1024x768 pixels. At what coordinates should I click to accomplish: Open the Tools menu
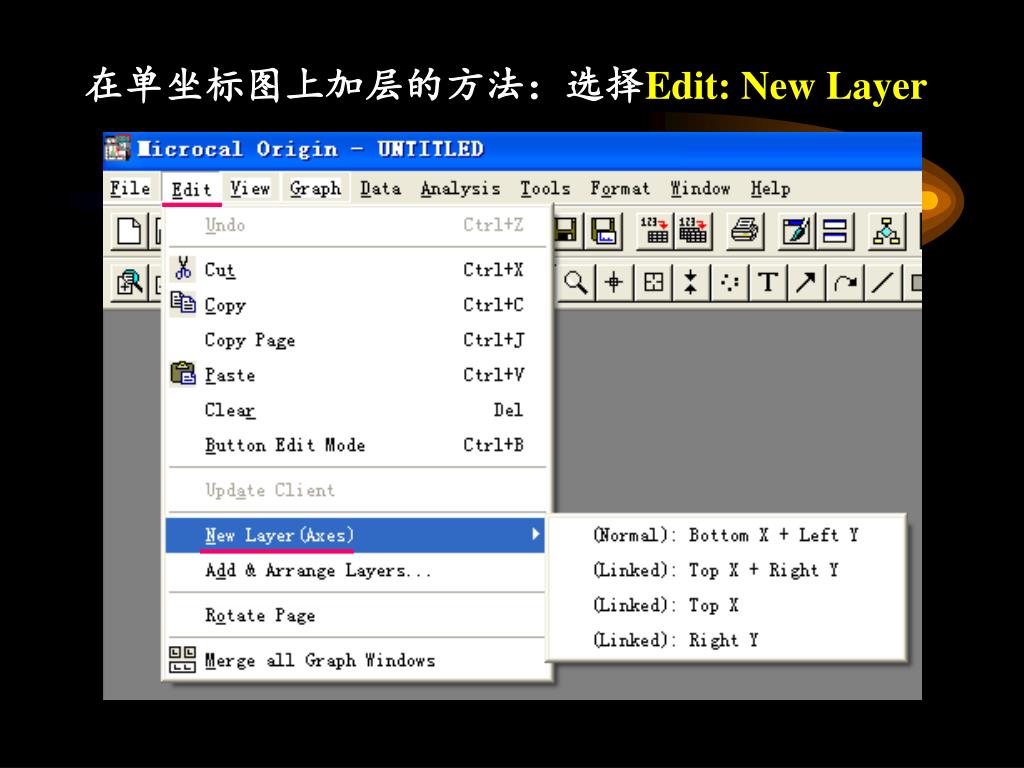[x=545, y=189]
